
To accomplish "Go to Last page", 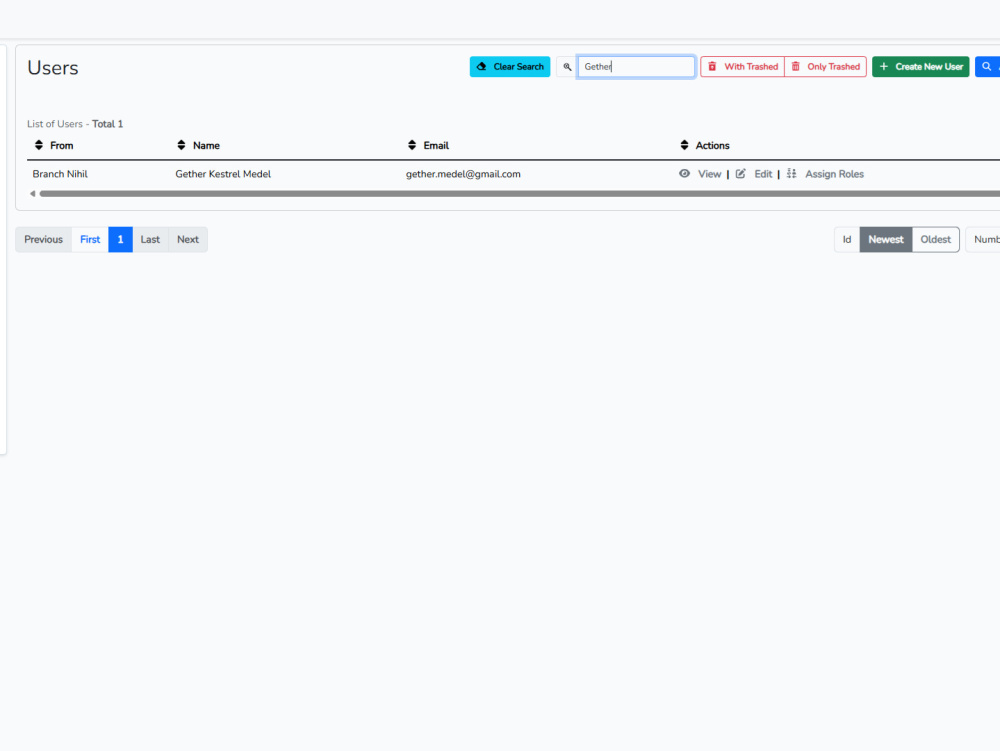I will pos(150,240).
